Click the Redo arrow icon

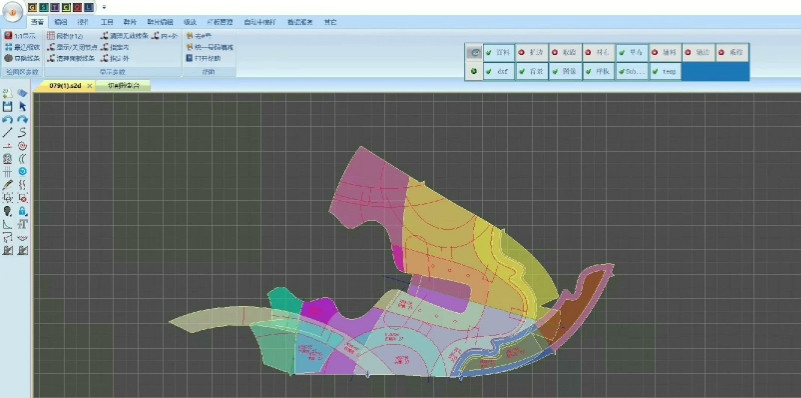point(22,120)
